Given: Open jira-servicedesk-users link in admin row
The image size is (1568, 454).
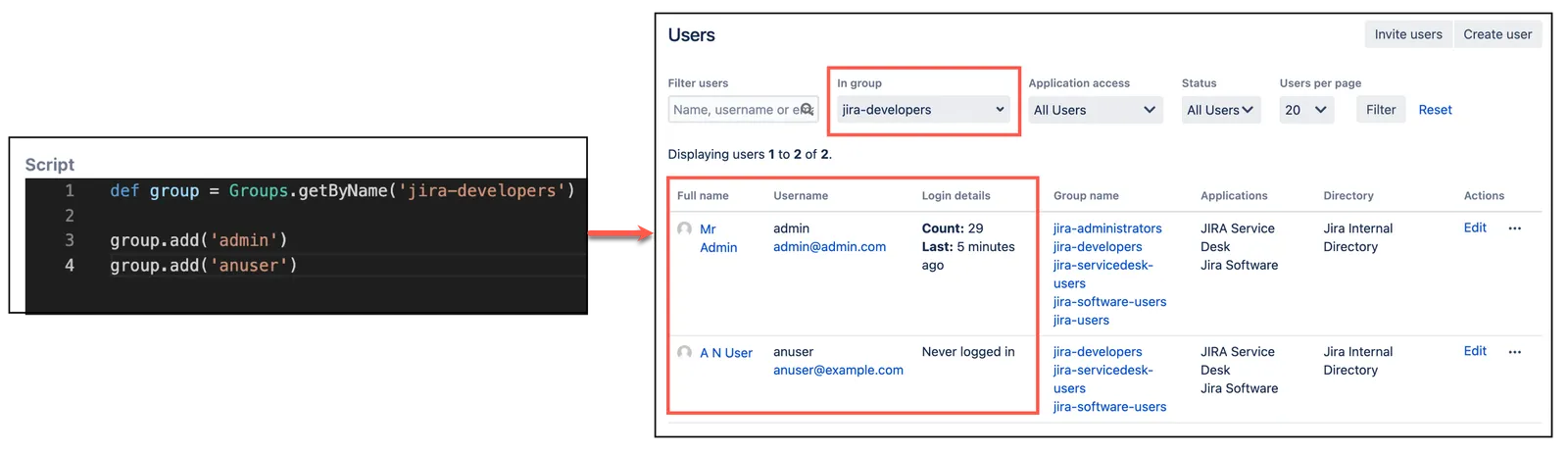Looking at the screenshot, I should point(1103,275).
